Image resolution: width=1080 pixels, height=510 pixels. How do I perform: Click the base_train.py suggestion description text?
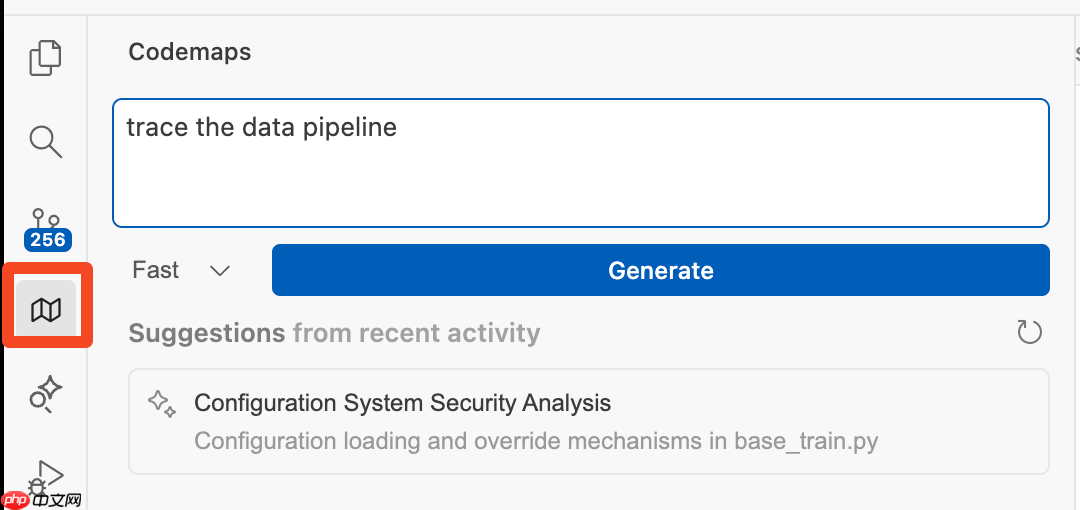point(536,441)
